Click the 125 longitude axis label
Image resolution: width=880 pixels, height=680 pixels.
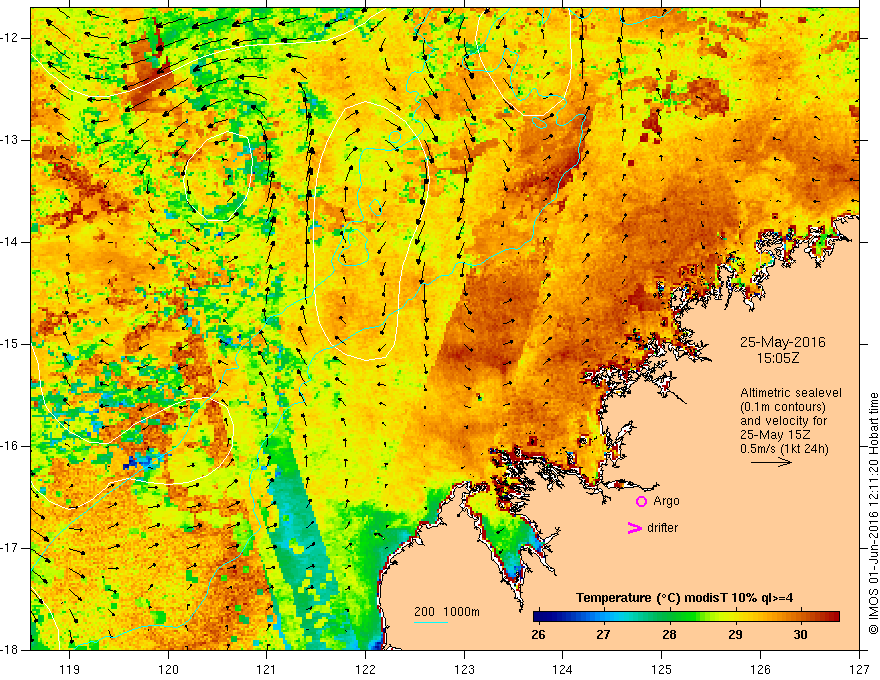pos(662,669)
